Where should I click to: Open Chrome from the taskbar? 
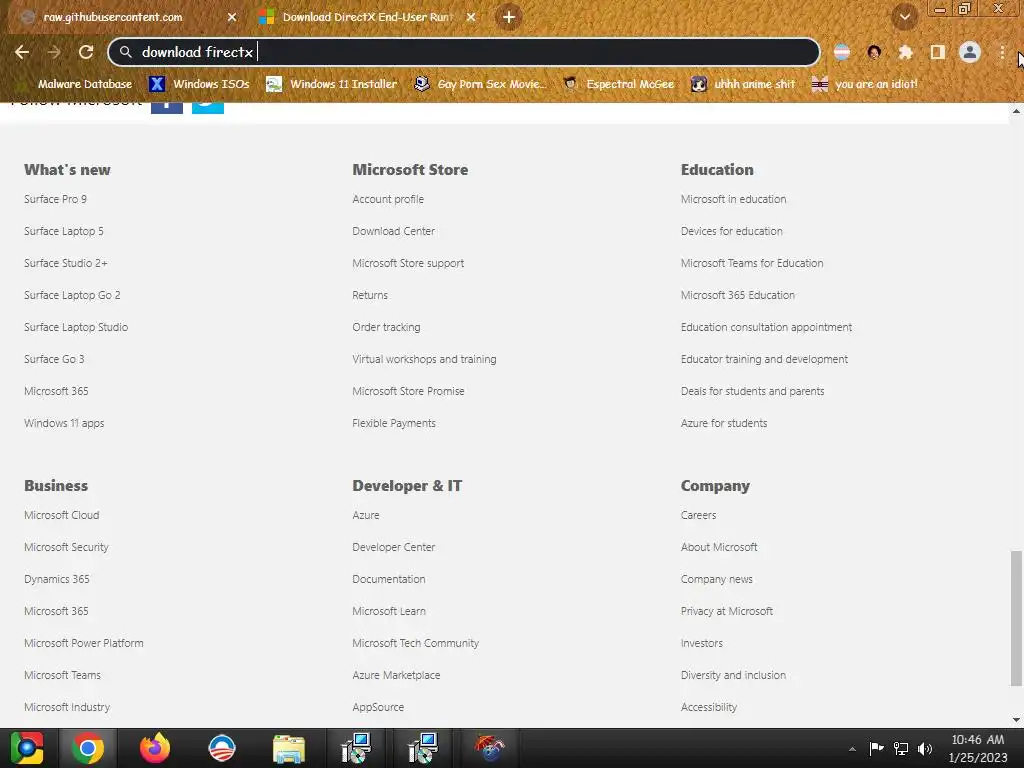click(x=88, y=748)
